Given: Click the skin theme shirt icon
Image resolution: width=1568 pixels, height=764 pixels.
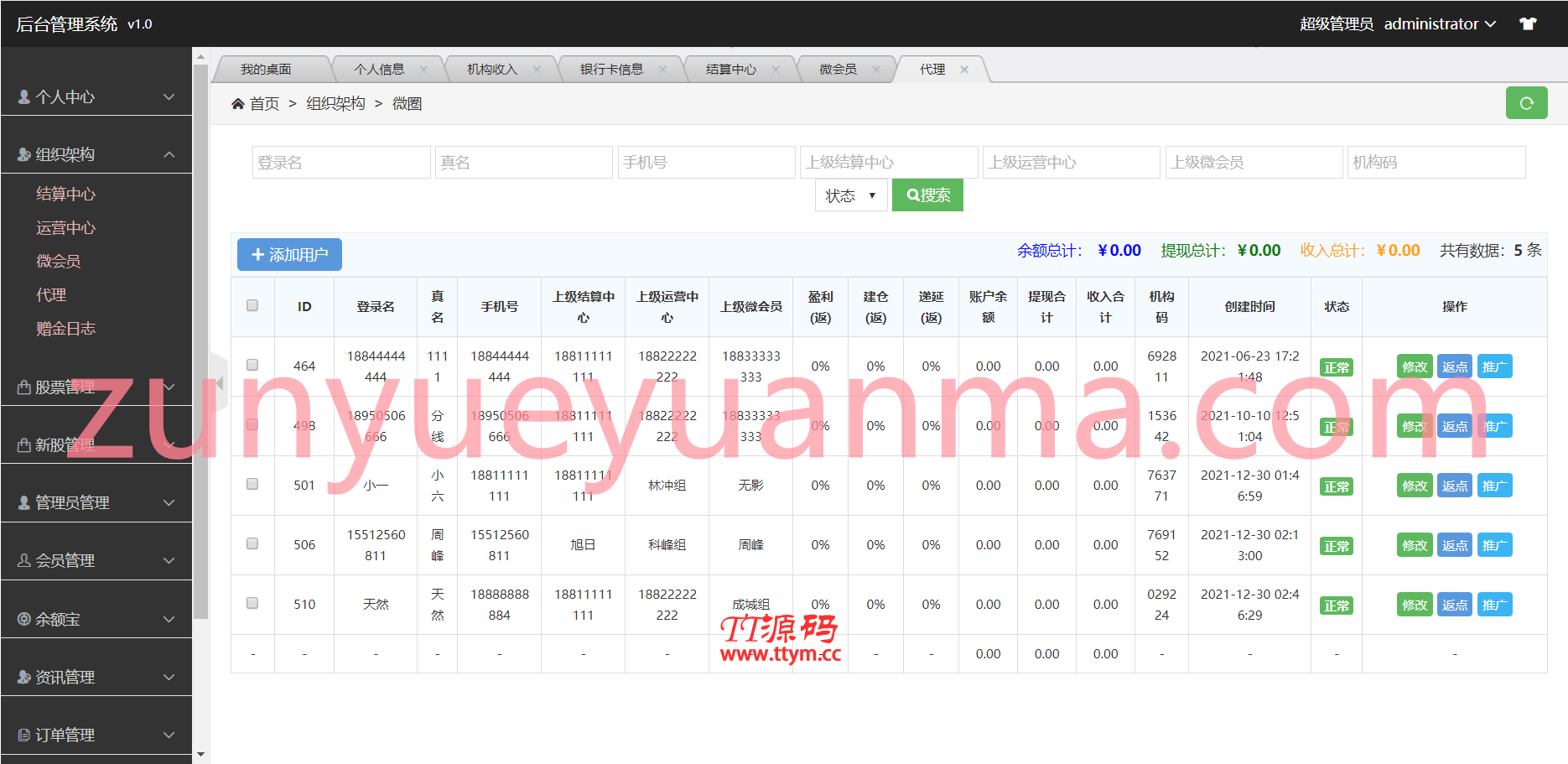Looking at the screenshot, I should (x=1528, y=24).
